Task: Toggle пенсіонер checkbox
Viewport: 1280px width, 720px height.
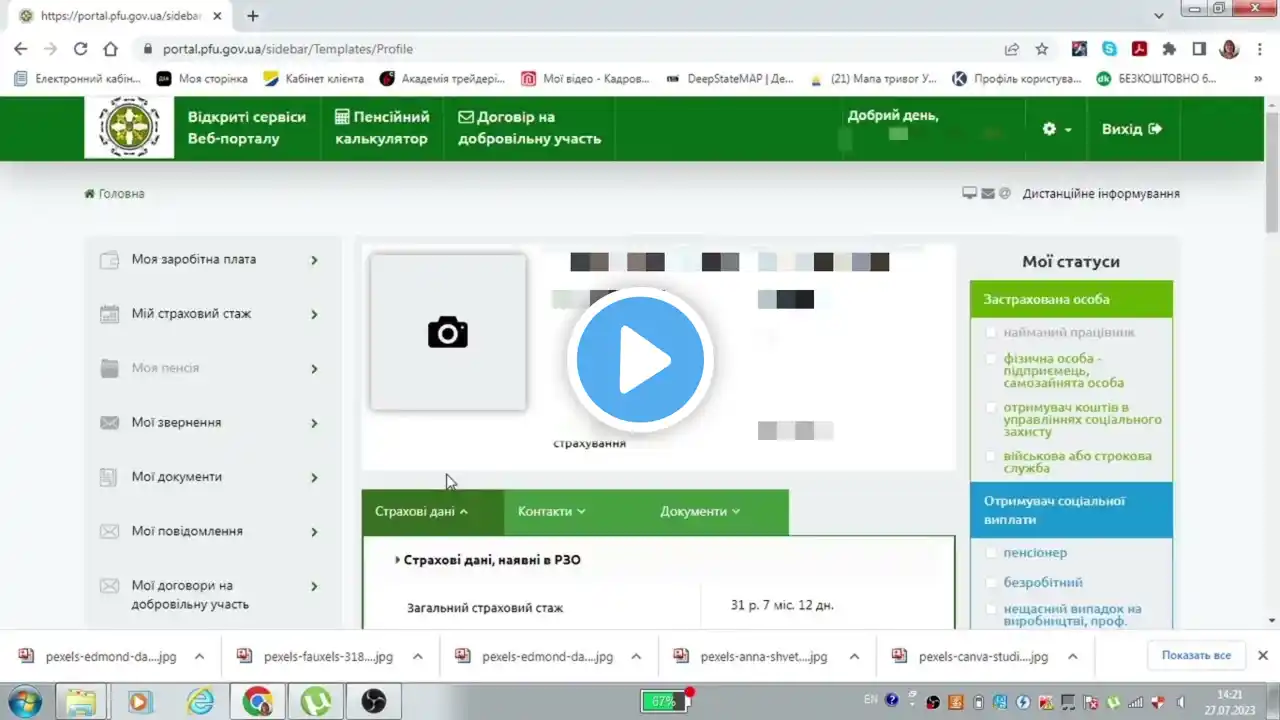Action: [991, 553]
